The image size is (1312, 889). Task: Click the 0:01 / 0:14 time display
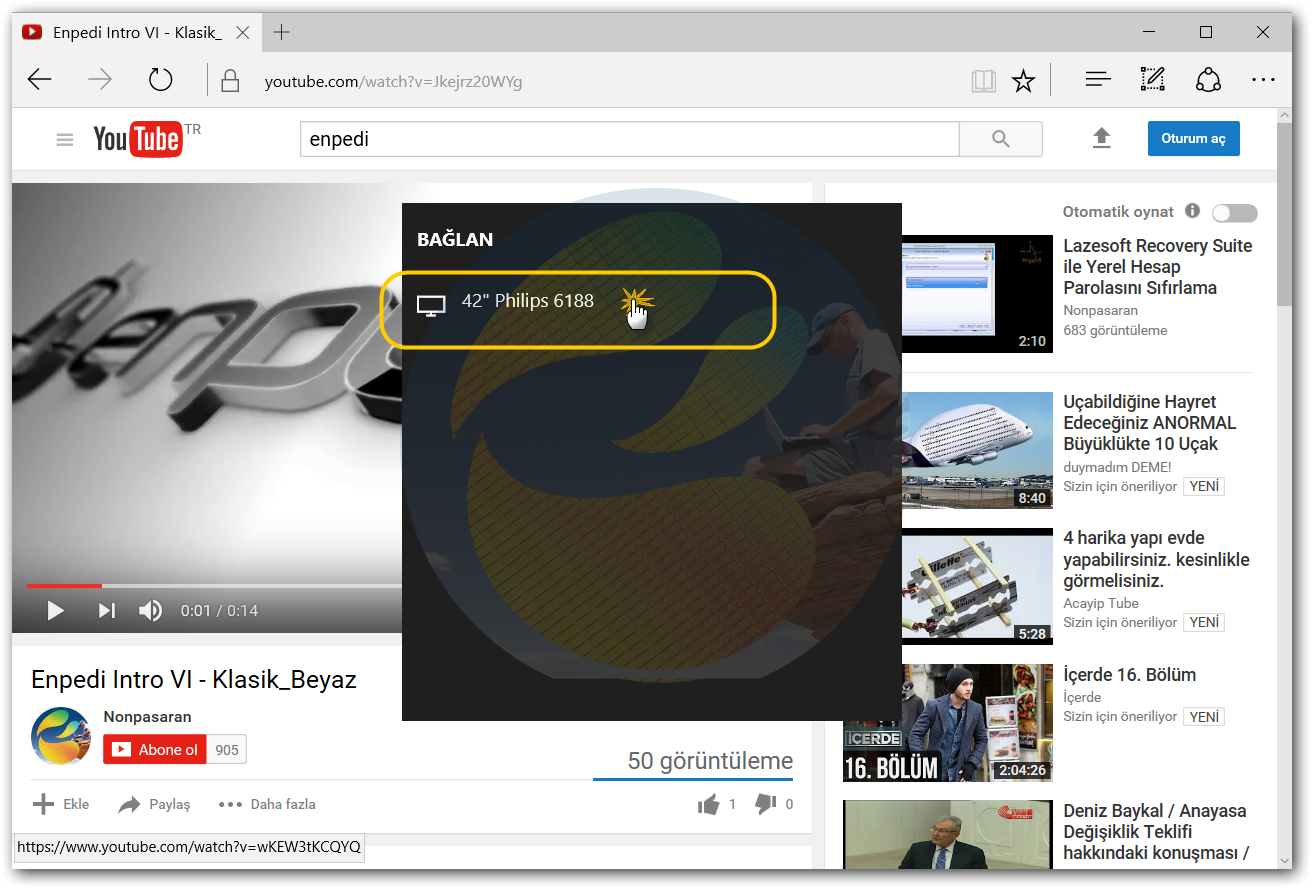coord(219,610)
